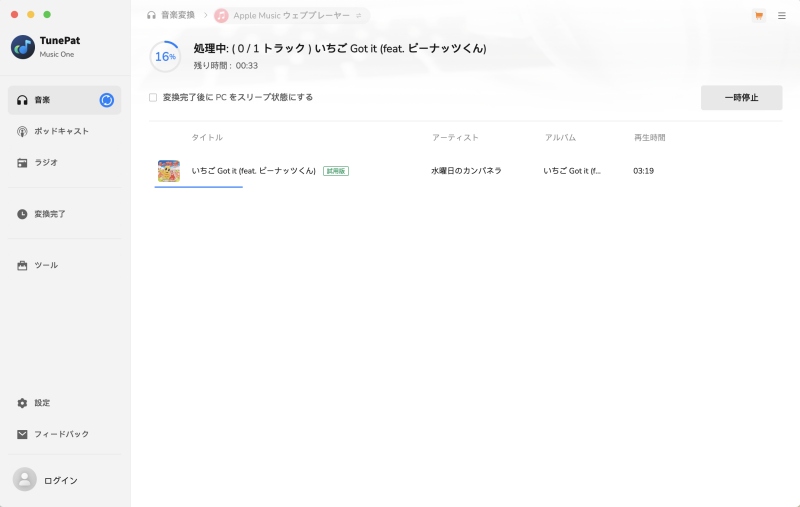This screenshot has width=800, height=507.
Task: Click the いちご Got it album thumbnail
Action: coord(169,171)
